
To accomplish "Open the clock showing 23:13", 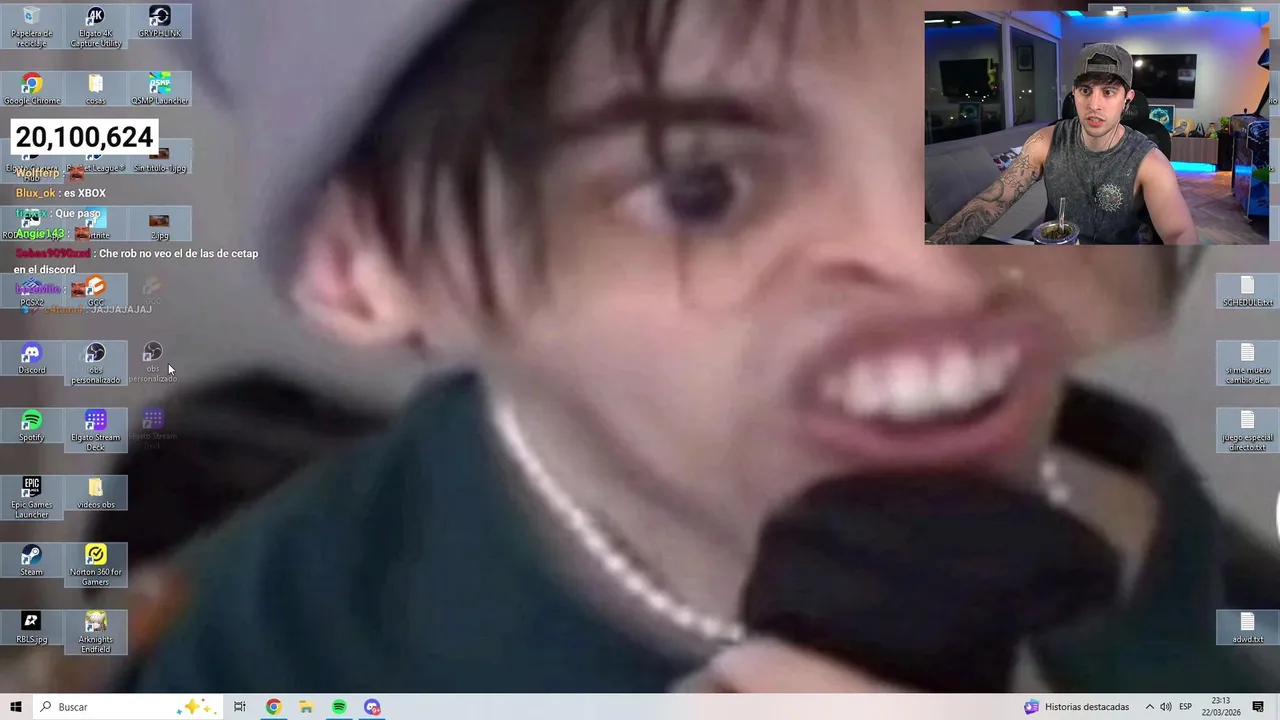I will [x=1221, y=707].
